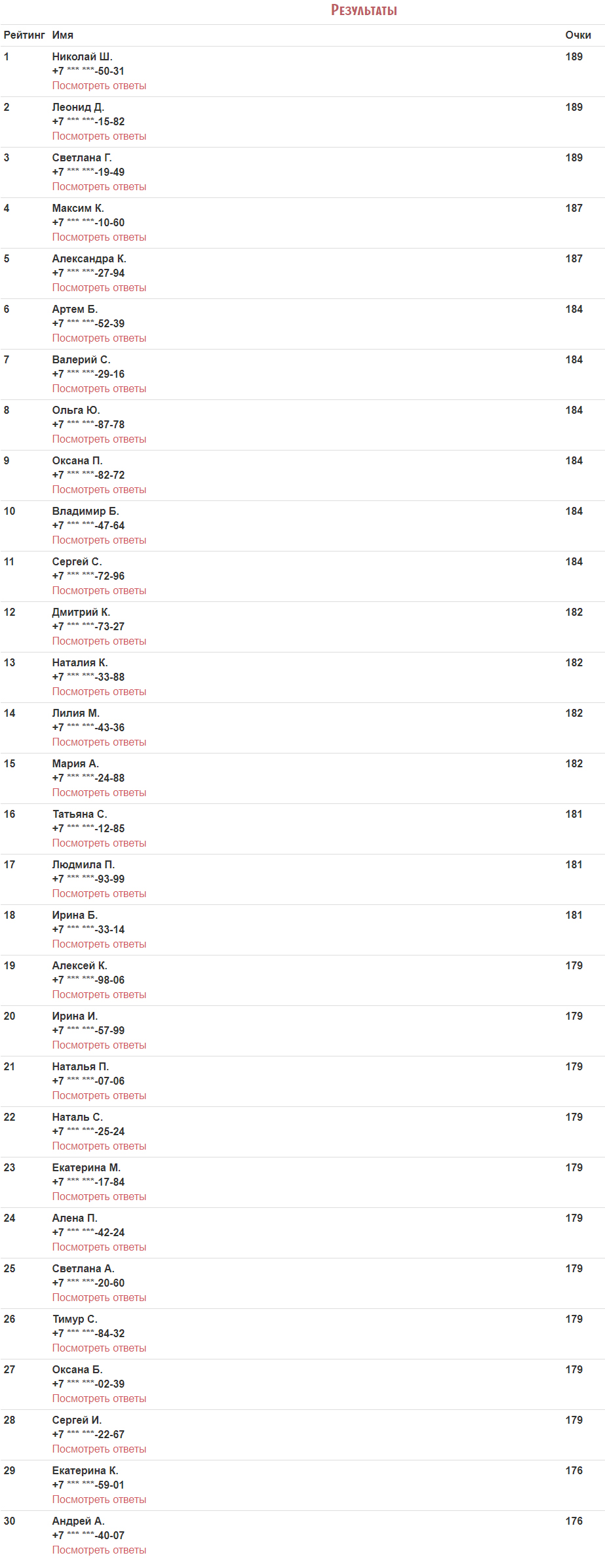View answers for Сергей И.
The image size is (605, 1568).
[99, 1449]
